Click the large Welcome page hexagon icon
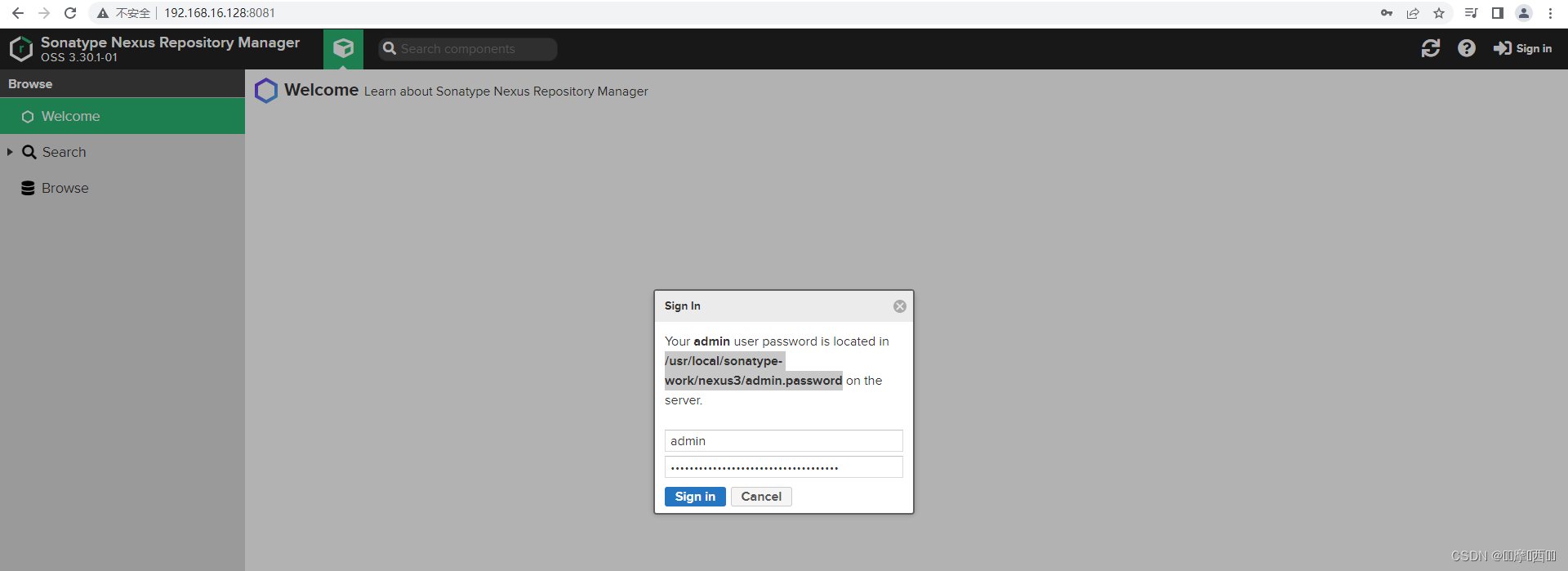 (266, 91)
